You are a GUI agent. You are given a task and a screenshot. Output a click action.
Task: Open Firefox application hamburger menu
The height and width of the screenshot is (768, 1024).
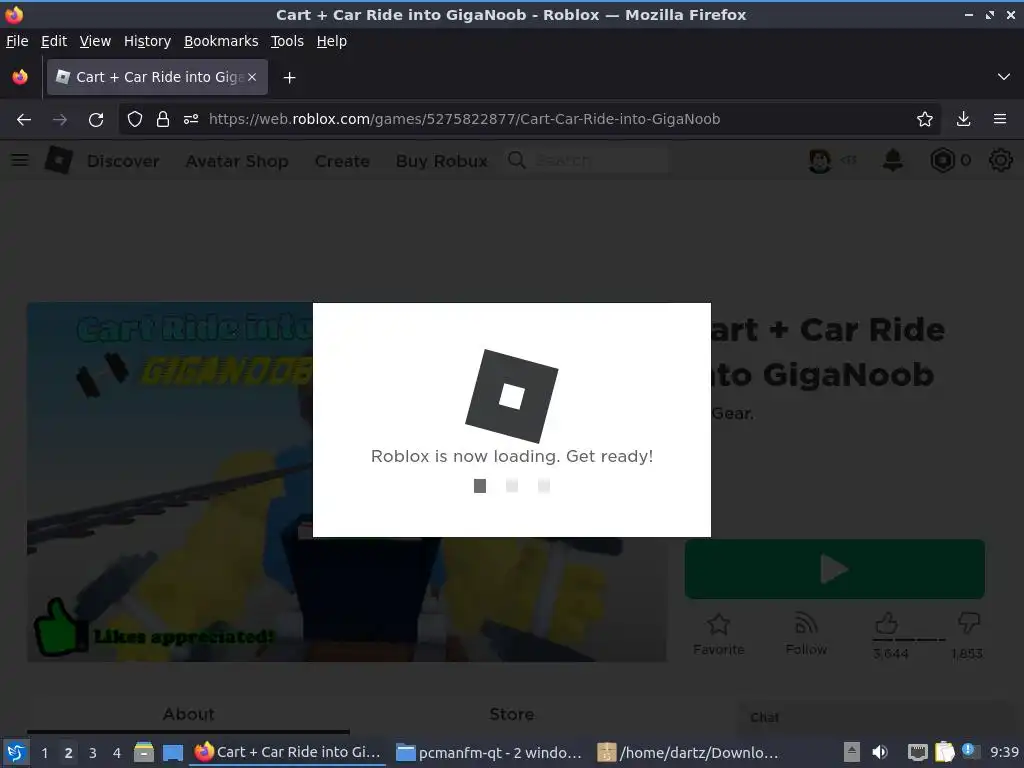pos(1000,119)
